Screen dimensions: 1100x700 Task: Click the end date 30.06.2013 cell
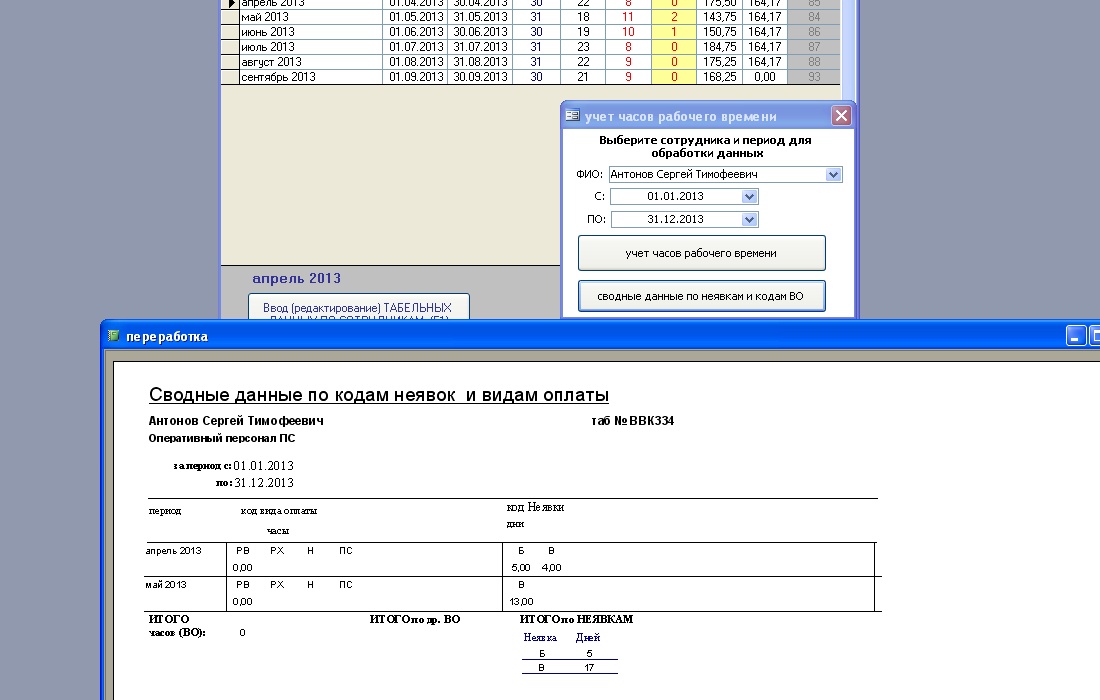tap(480, 32)
